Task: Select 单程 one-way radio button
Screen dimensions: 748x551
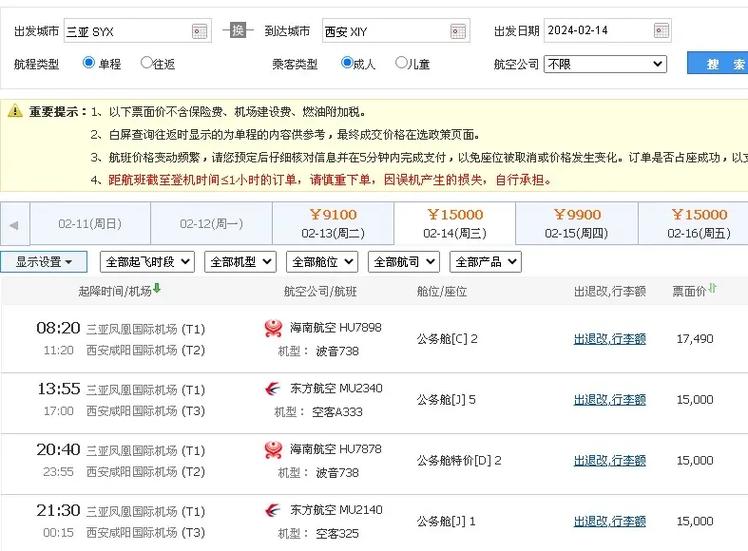Action: (x=89, y=63)
